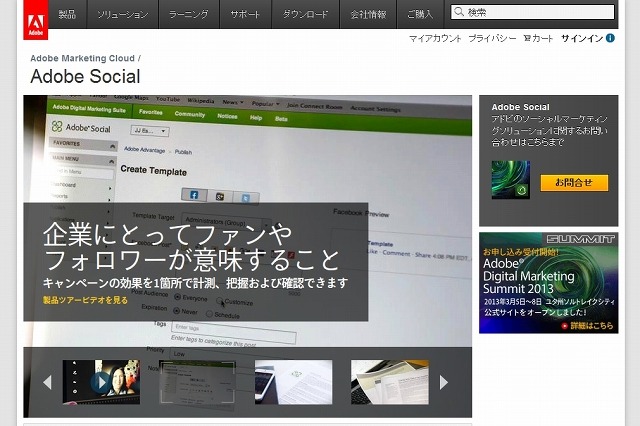
Task: Open プライバシー link
Action: 492,38
